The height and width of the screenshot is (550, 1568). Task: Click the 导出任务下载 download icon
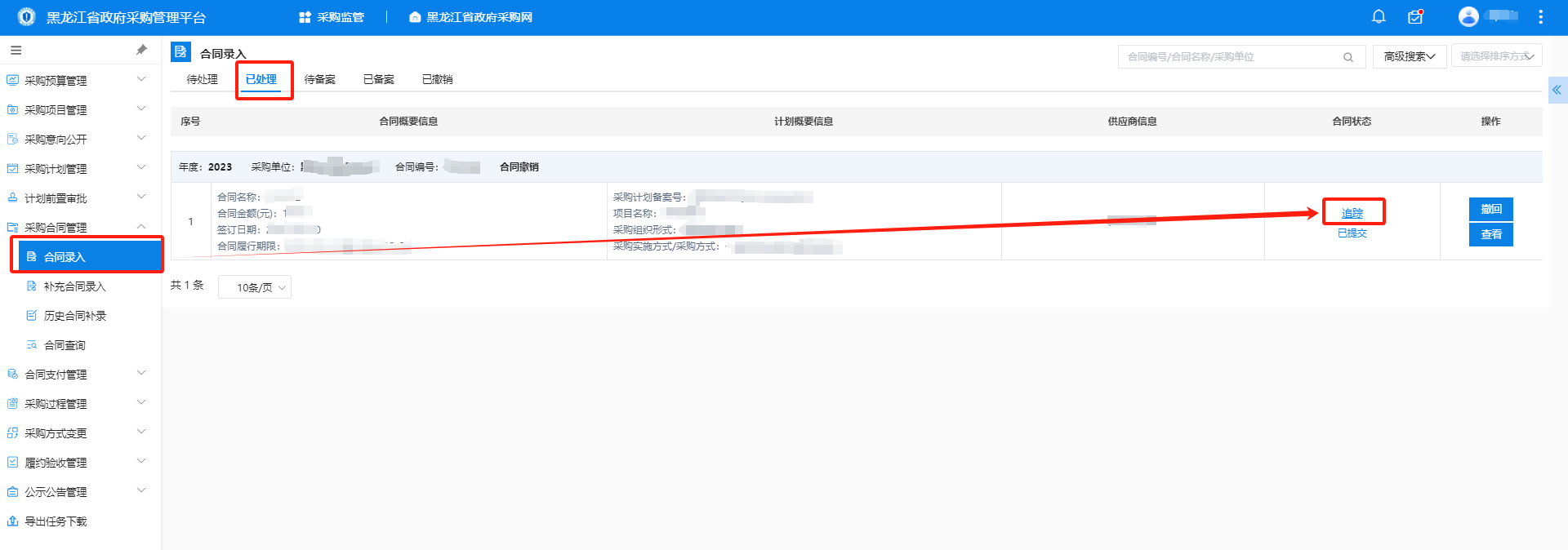[x=12, y=521]
